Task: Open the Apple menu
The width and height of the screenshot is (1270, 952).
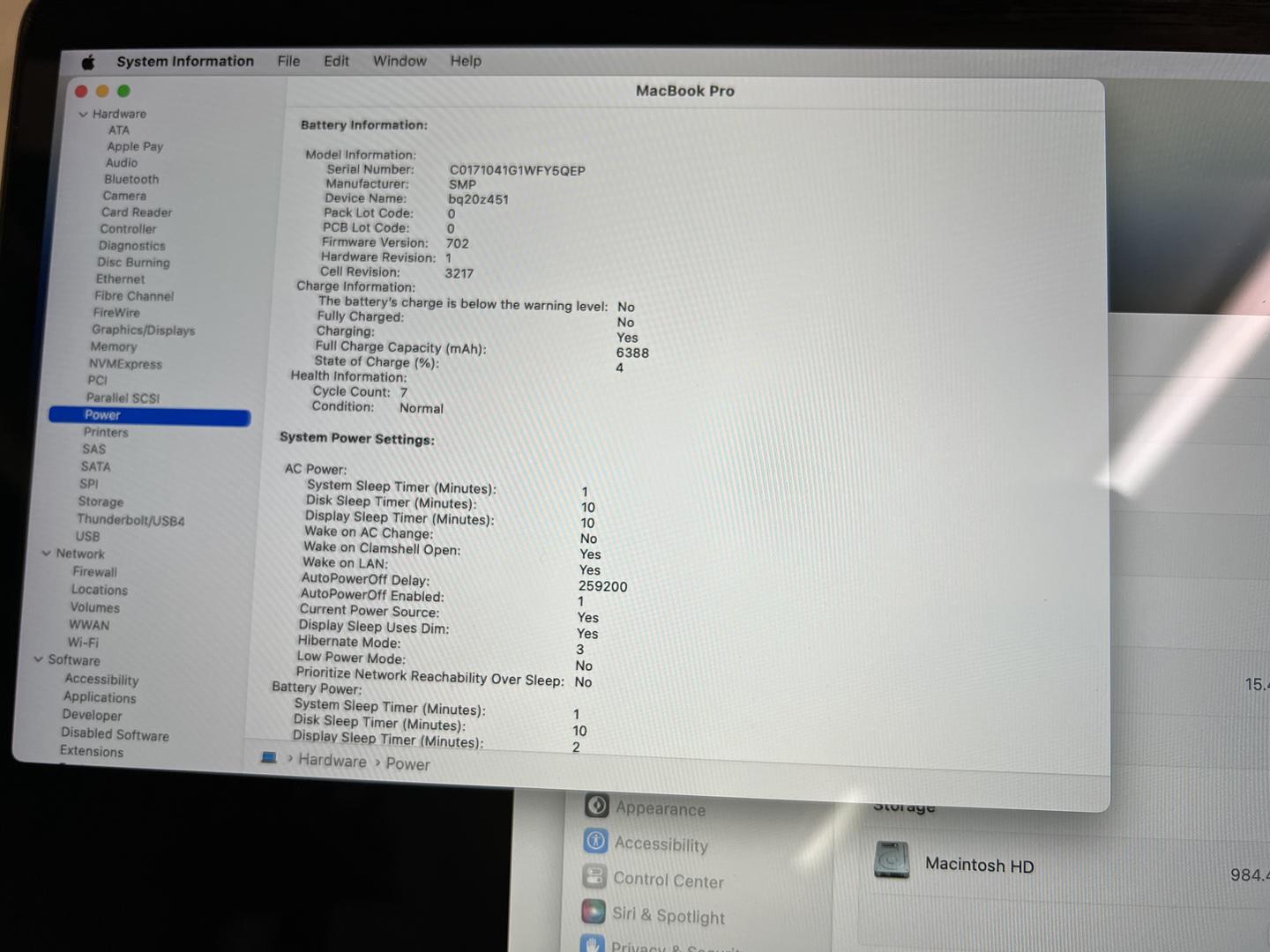Action: coord(88,63)
